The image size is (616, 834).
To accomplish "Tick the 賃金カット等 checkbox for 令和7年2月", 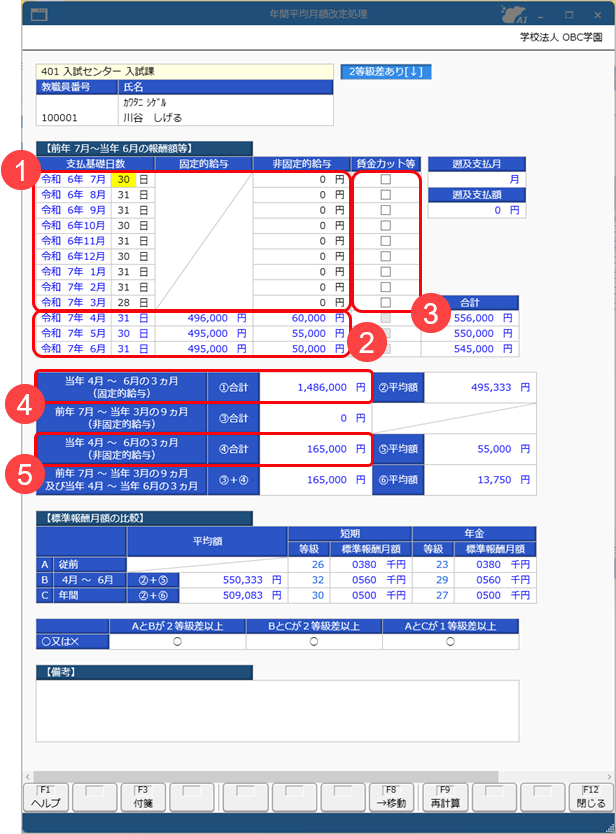I will 386,287.
